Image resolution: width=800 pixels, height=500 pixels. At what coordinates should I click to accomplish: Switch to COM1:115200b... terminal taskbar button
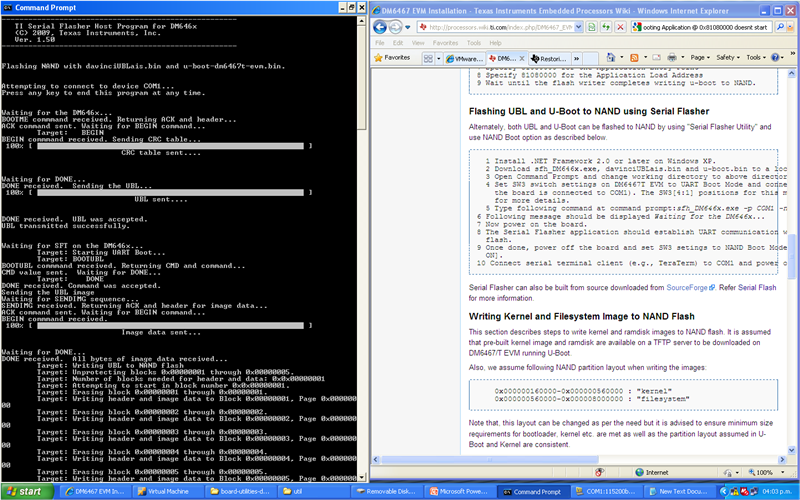605,491
